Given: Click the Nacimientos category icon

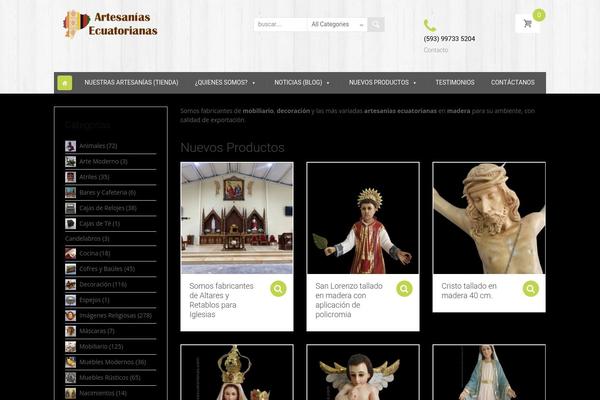Looking at the screenshot, I should [70, 393].
